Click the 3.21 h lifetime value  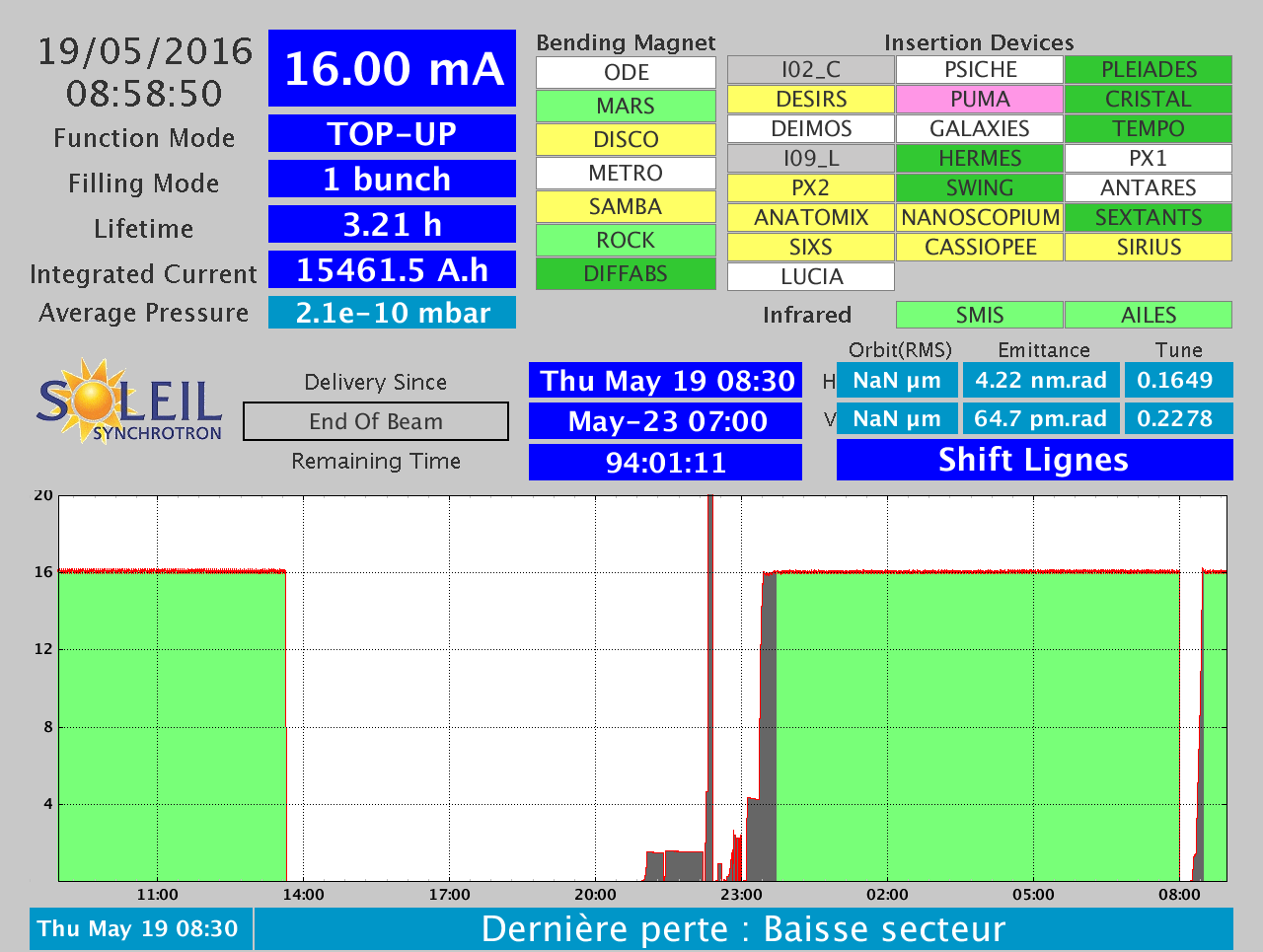[392, 224]
